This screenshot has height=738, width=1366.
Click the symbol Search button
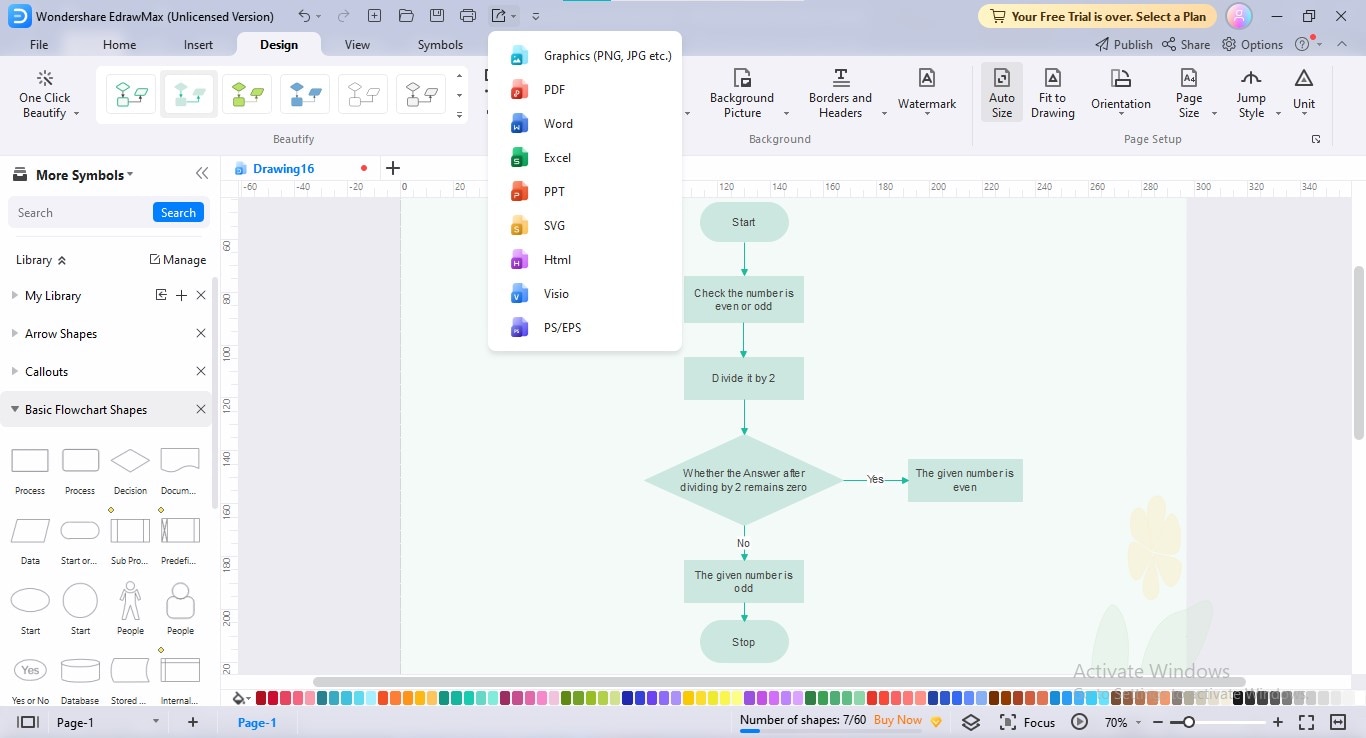pos(178,213)
